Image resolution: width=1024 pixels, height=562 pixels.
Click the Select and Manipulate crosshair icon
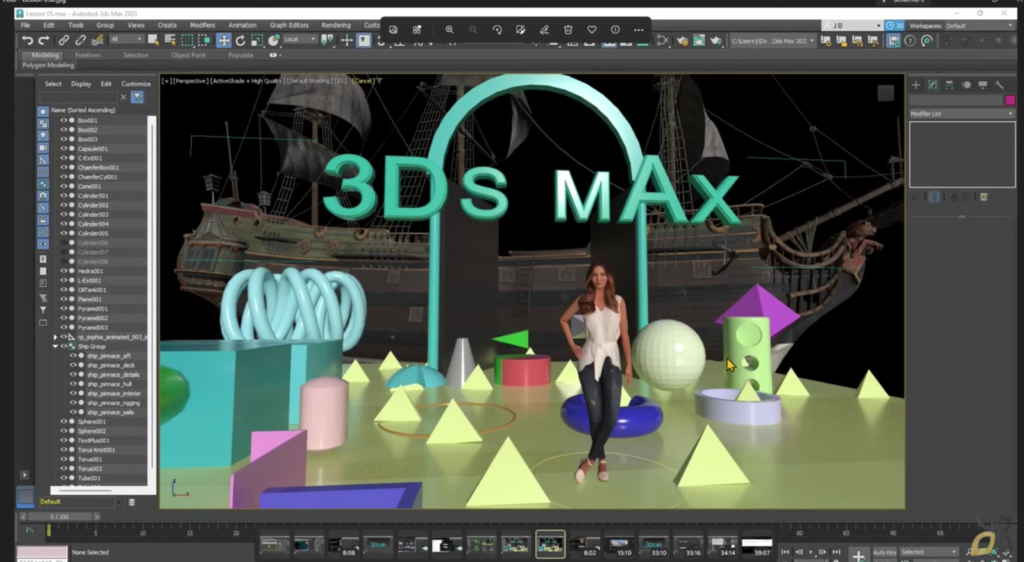(346, 40)
